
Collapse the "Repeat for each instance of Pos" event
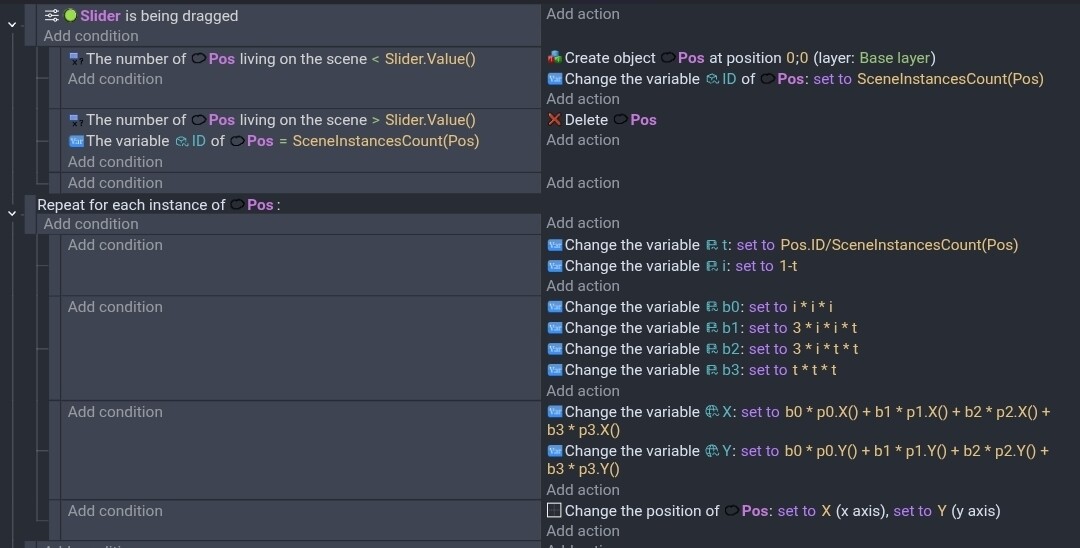(x=12, y=212)
